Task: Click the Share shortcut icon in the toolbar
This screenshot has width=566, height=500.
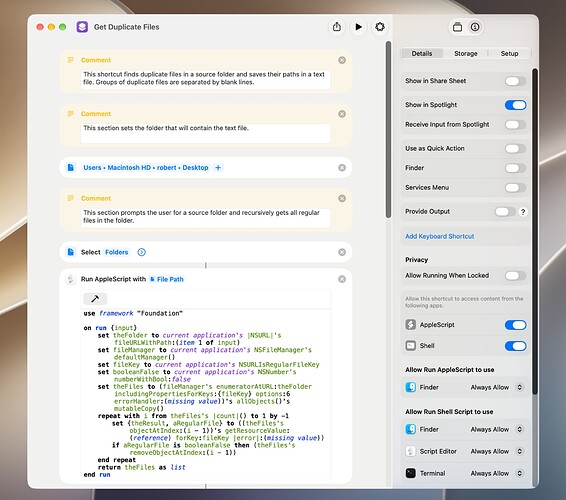Action: (x=336, y=27)
